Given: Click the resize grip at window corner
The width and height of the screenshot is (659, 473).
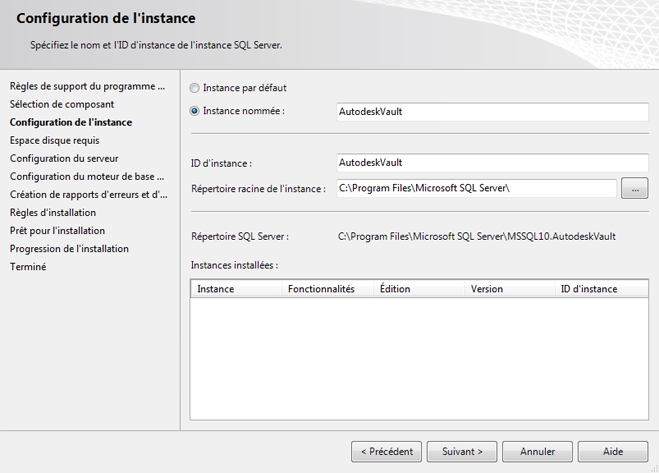Looking at the screenshot, I should tap(654, 468).
